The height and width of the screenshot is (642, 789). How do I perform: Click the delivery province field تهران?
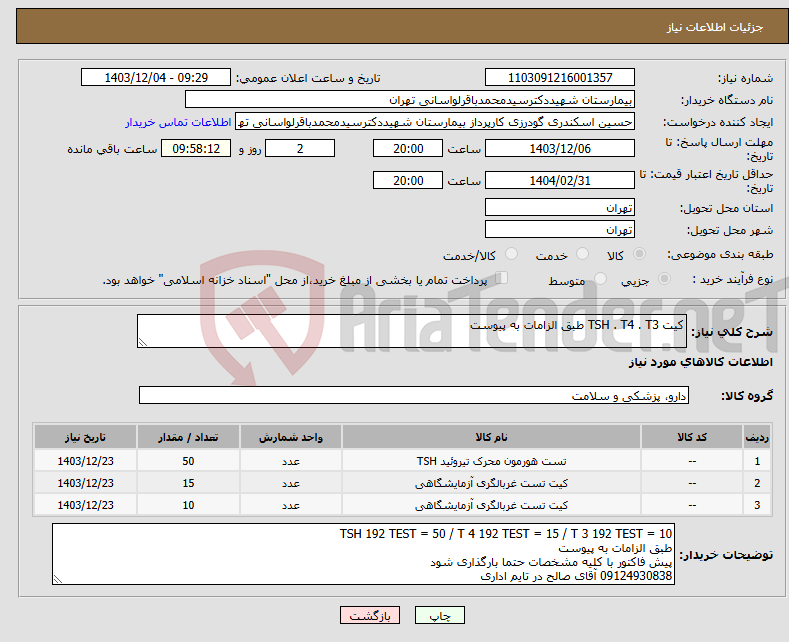(x=560, y=207)
